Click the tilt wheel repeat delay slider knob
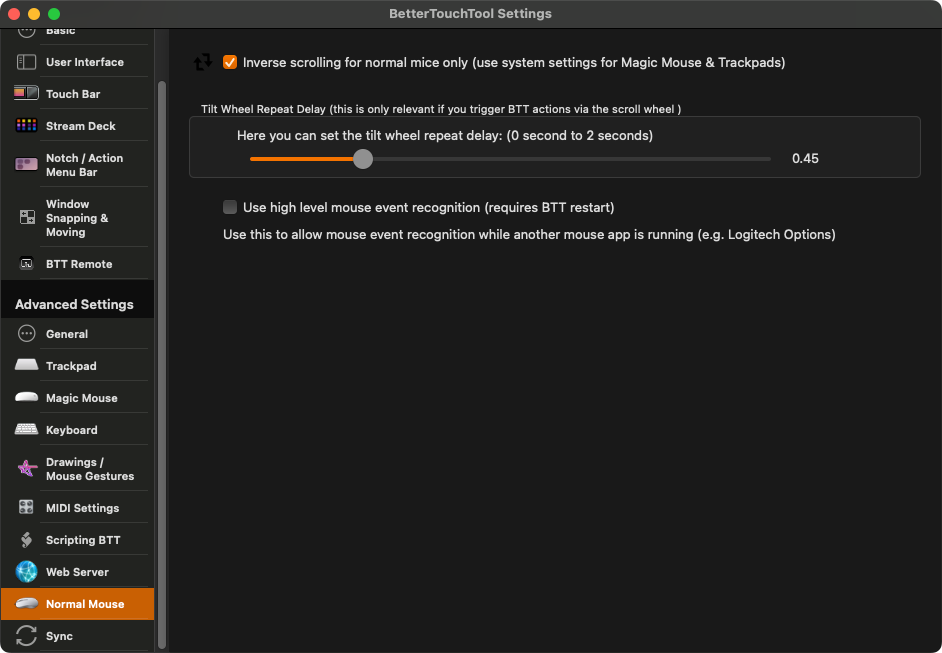The image size is (942, 653). tap(363, 158)
